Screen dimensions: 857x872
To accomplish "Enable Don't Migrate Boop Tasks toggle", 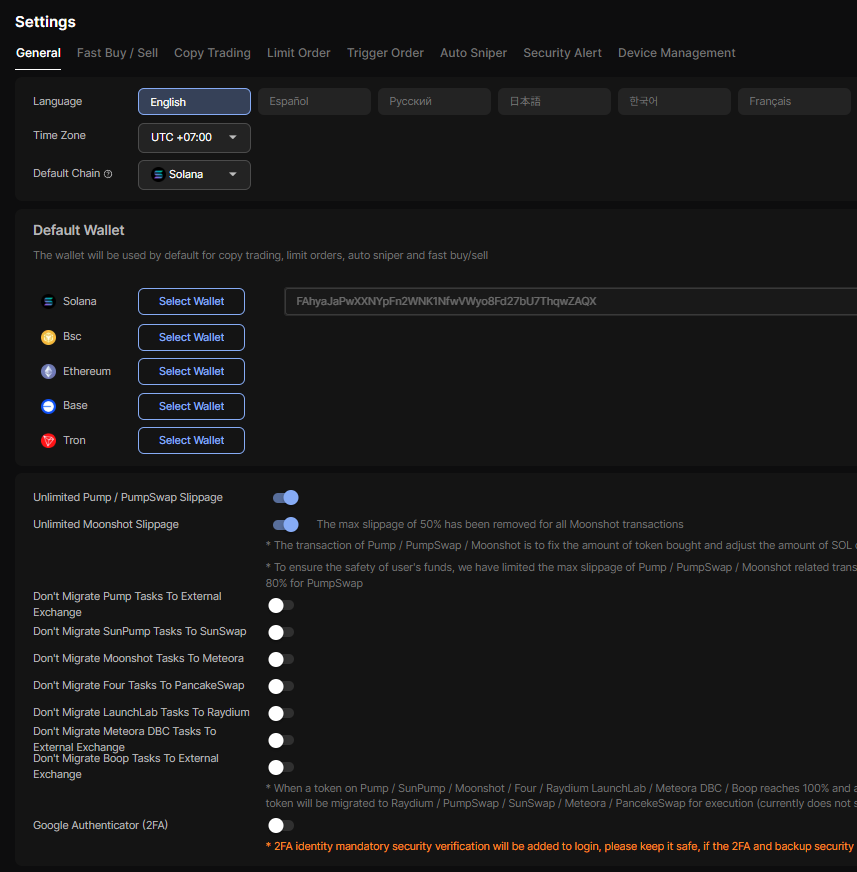I will [x=281, y=767].
